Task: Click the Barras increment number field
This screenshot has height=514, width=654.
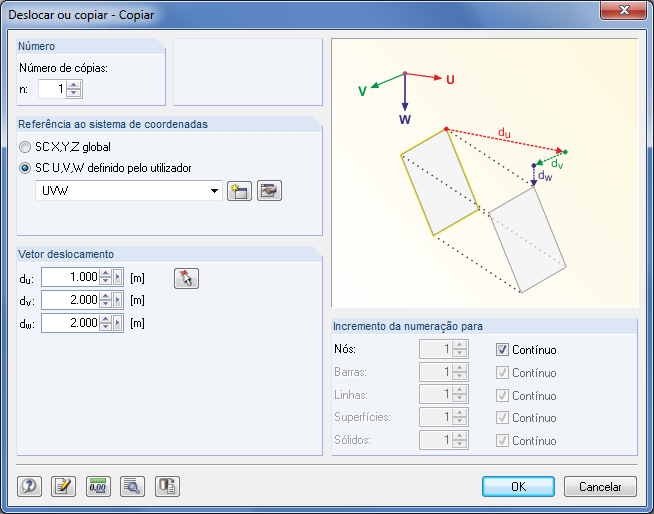Action: click(436, 372)
